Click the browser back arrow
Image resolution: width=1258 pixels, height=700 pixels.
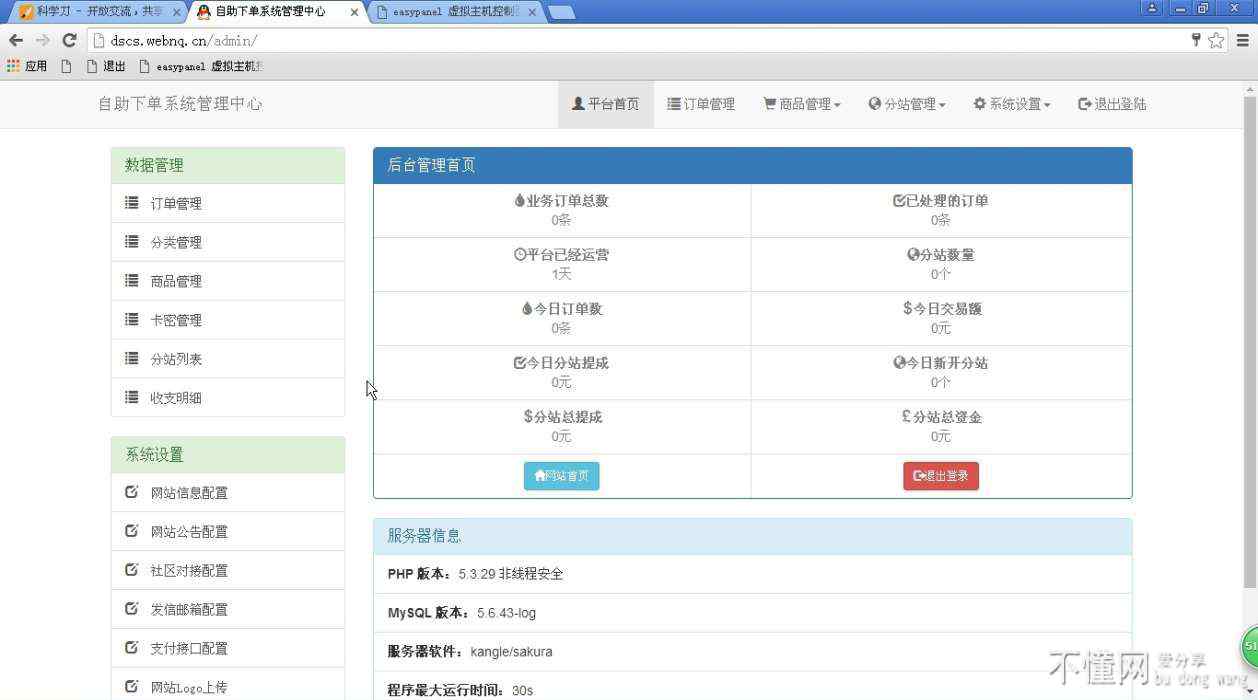point(16,40)
